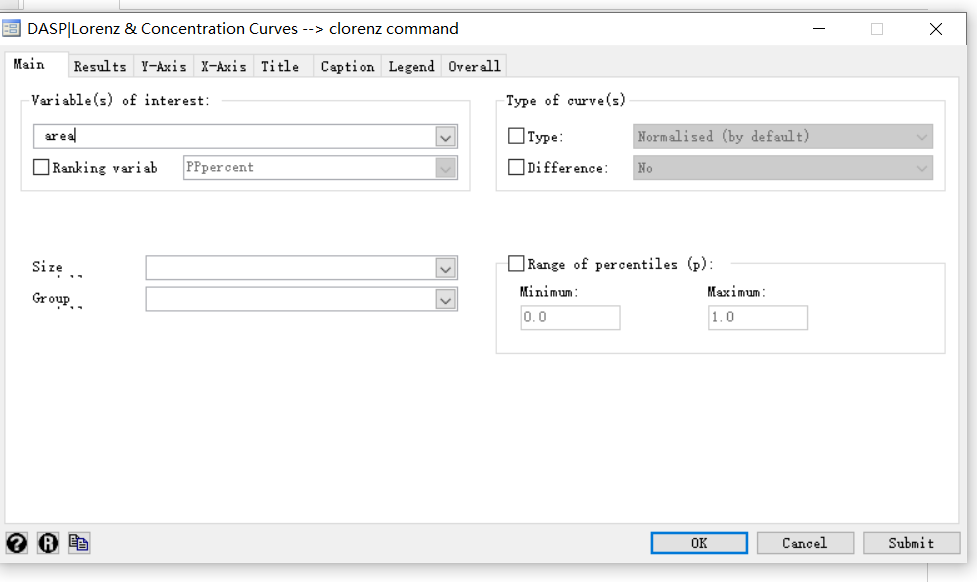Click the help question mark icon
The image size is (977, 582).
pos(17,543)
